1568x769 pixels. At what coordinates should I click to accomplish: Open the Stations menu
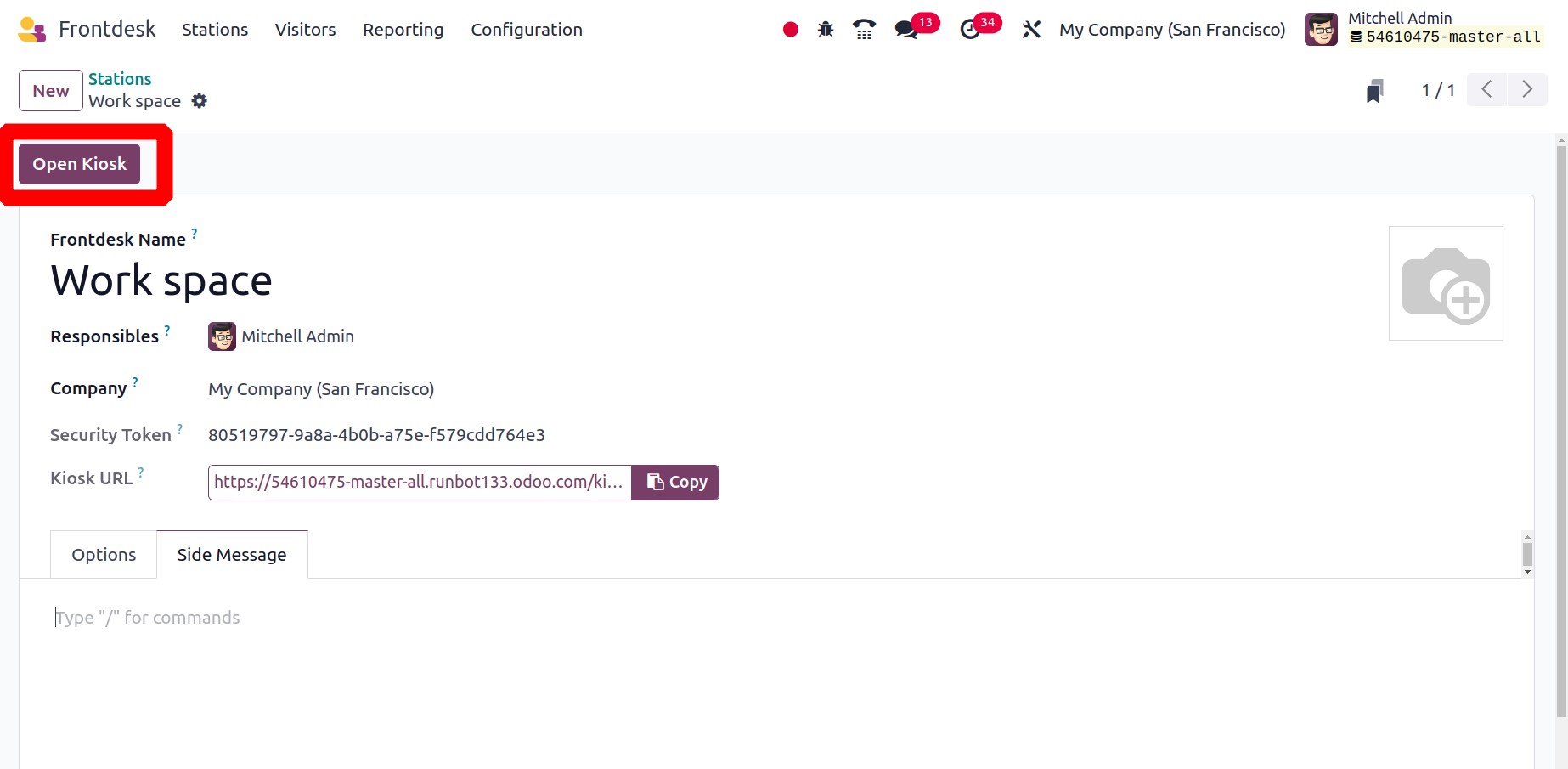[x=215, y=30]
